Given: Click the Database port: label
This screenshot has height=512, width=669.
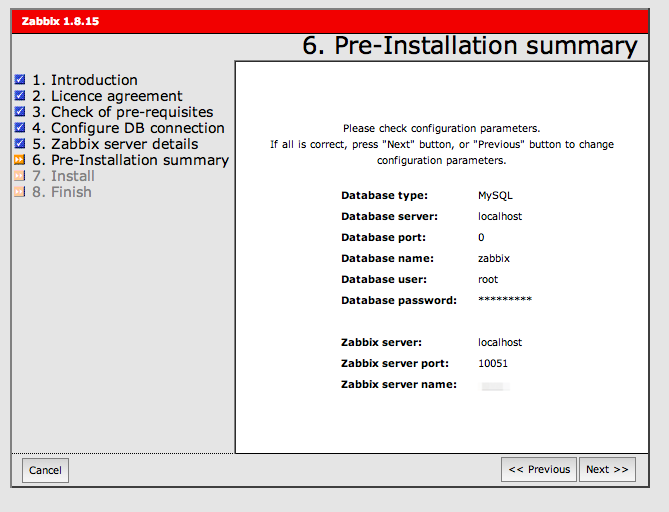Looking at the screenshot, I should tap(383, 237).
